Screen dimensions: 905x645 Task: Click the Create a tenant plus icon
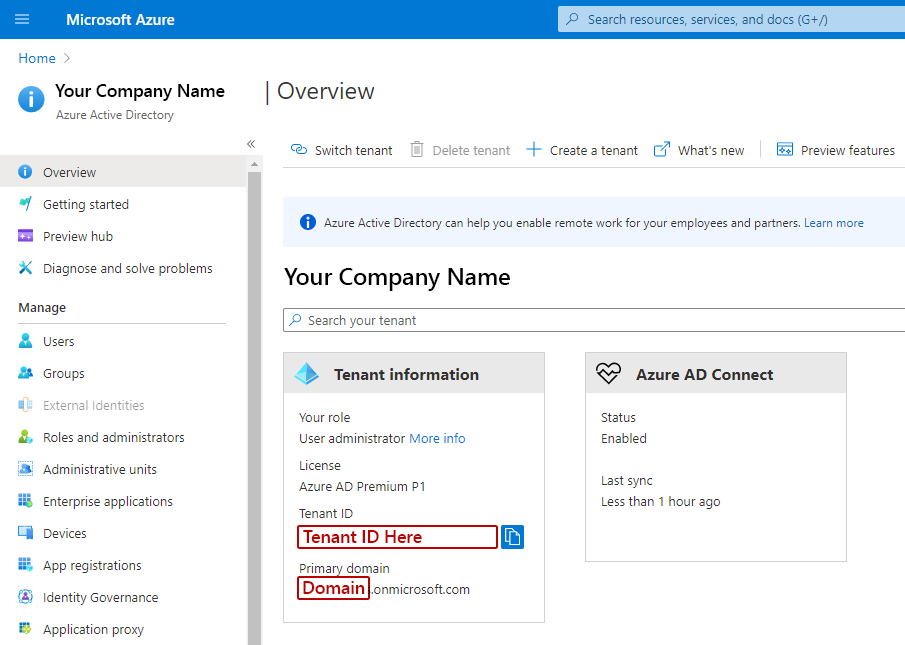[534, 150]
